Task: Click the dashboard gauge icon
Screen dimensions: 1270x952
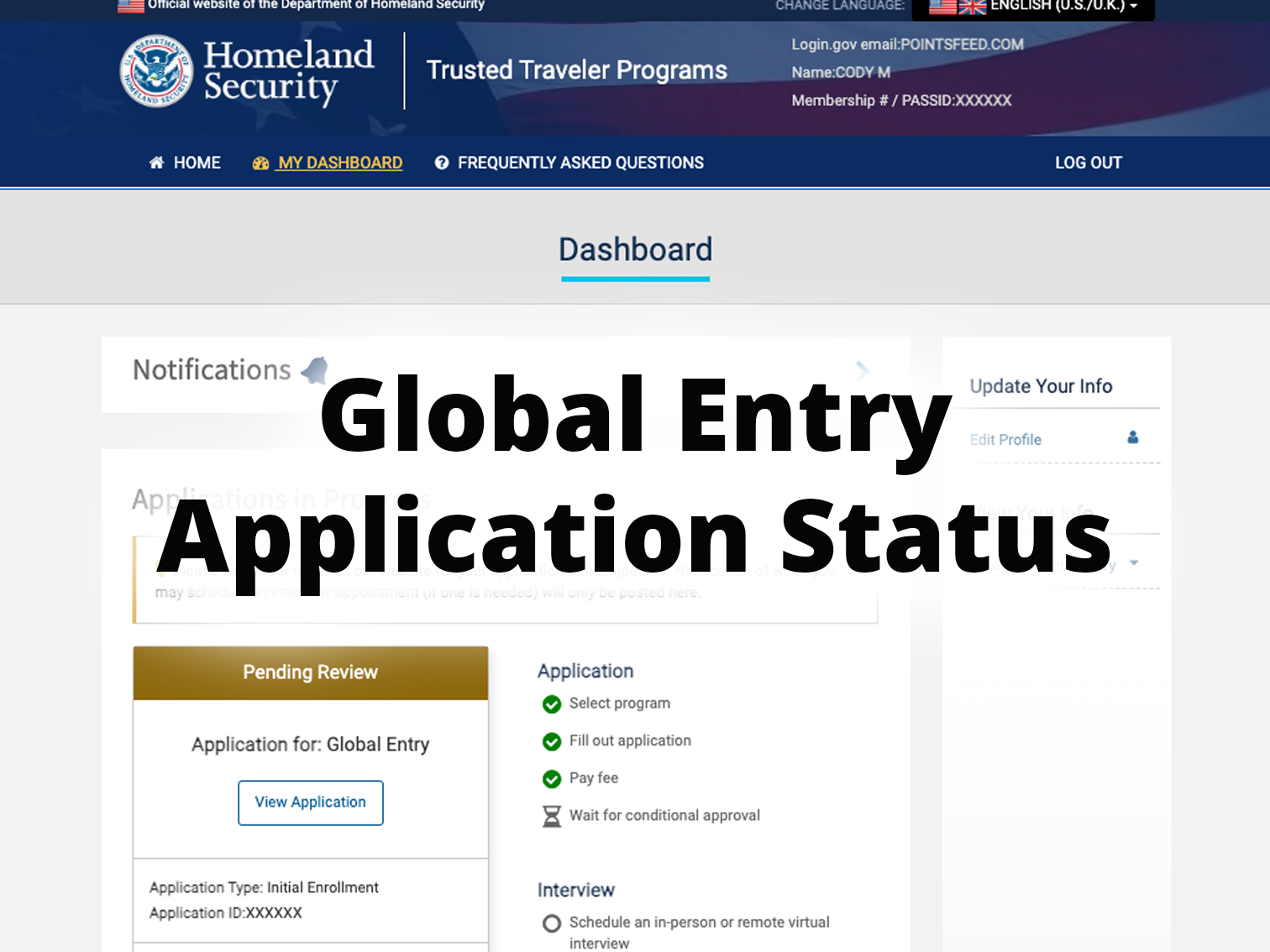Action: click(260, 164)
